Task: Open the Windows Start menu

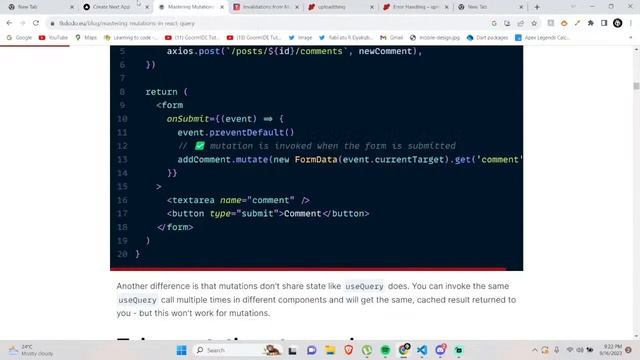Action: (182, 350)
